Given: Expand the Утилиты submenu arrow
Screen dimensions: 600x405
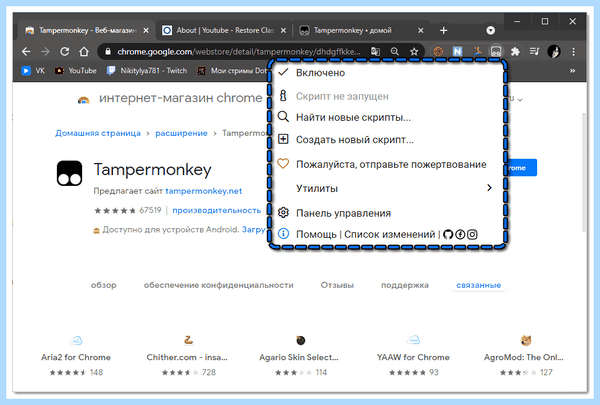Looking at the screenshot, I should click(489, 188).
